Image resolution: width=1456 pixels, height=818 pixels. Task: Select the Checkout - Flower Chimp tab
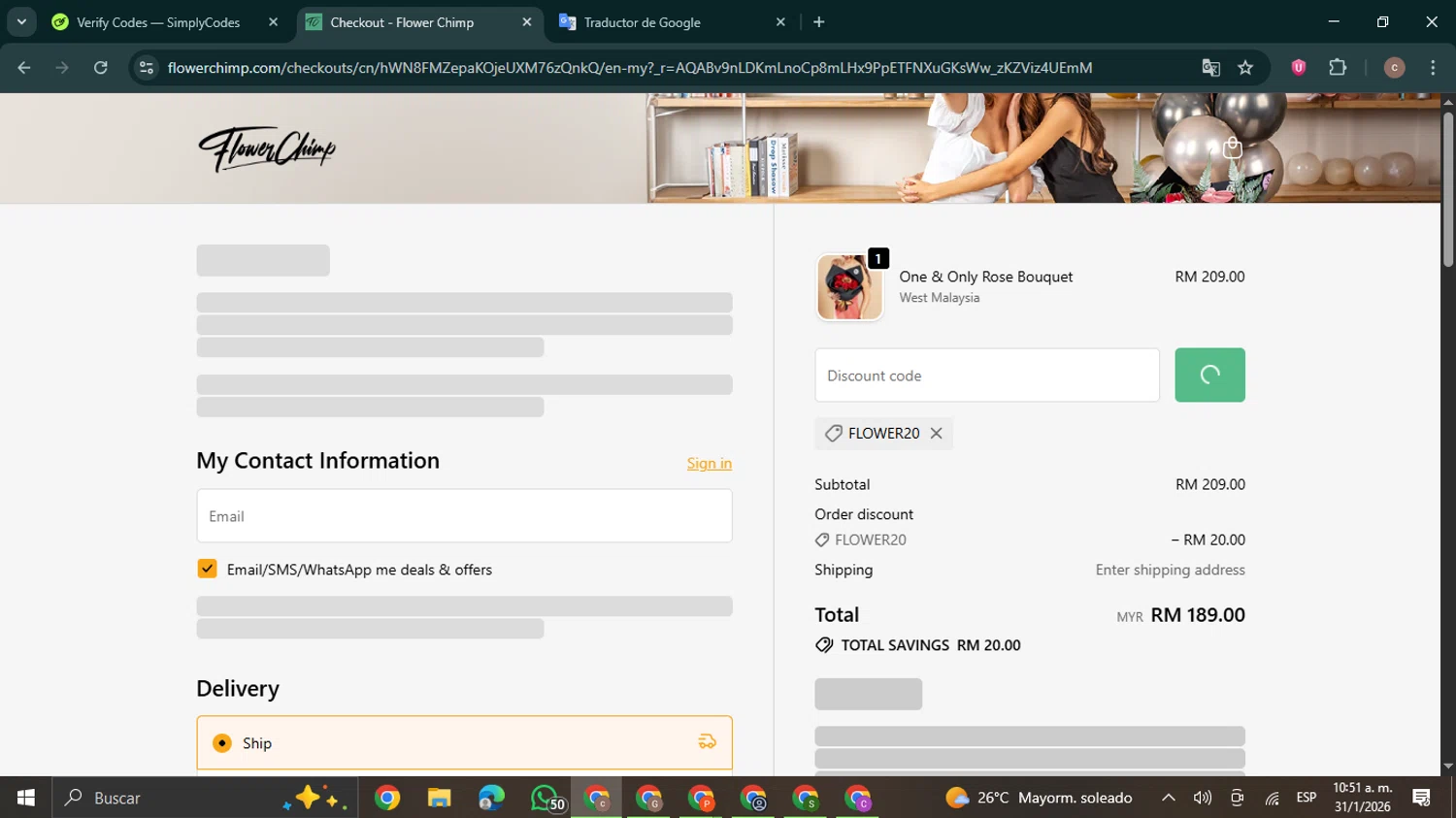419,22
